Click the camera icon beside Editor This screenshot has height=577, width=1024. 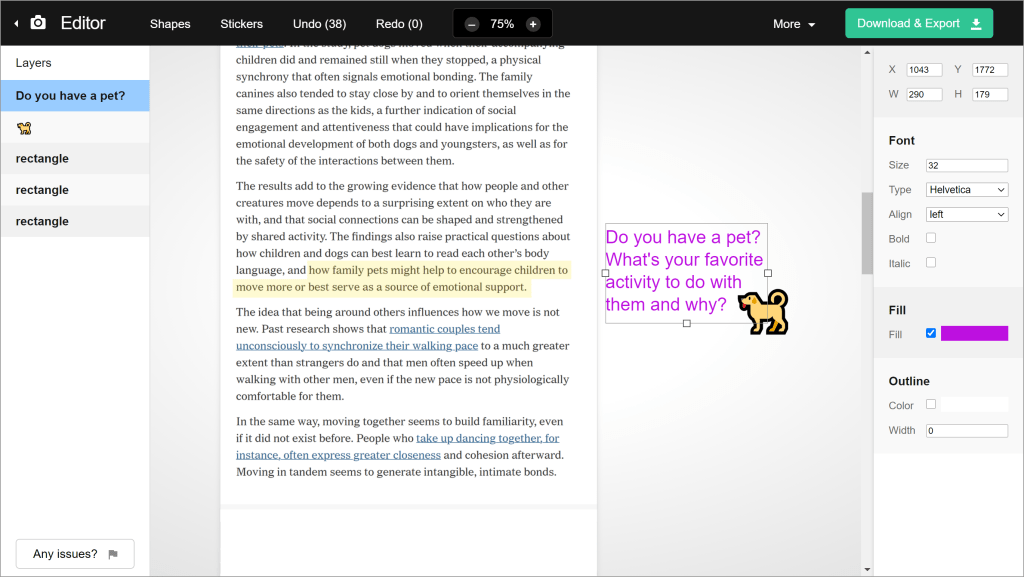tap(38, 23)
